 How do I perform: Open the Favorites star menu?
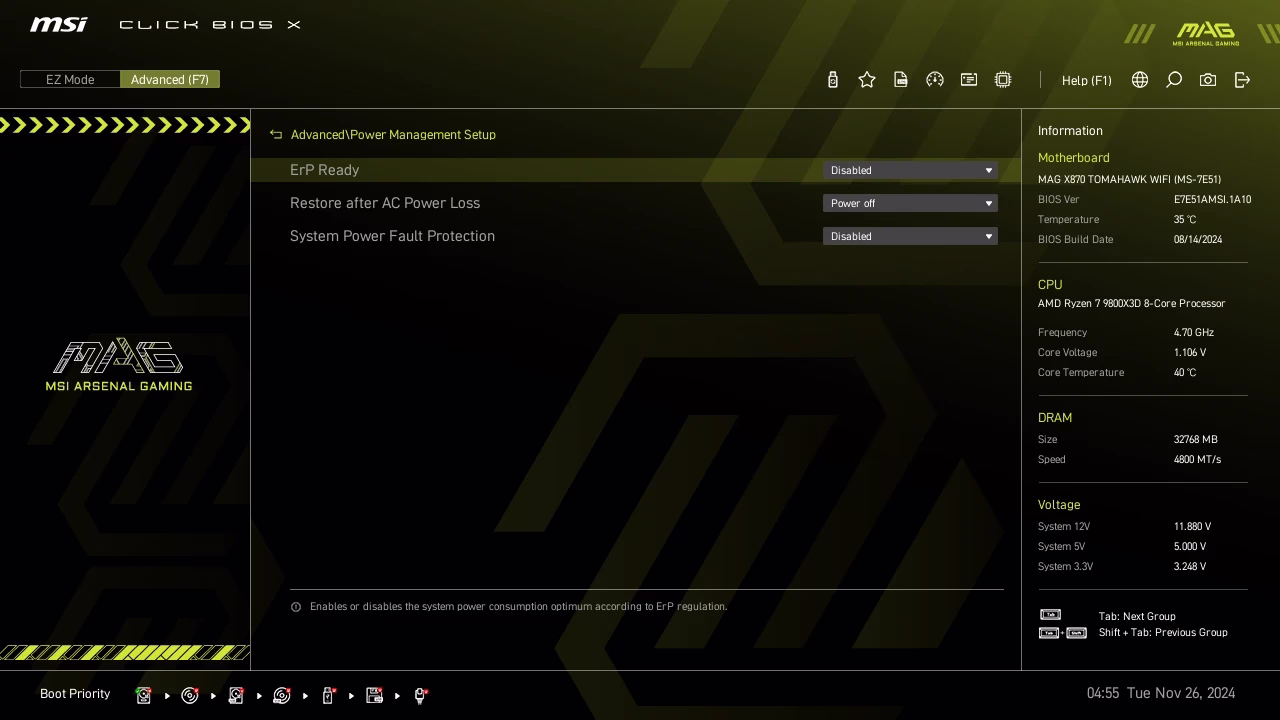pos(867,80)
